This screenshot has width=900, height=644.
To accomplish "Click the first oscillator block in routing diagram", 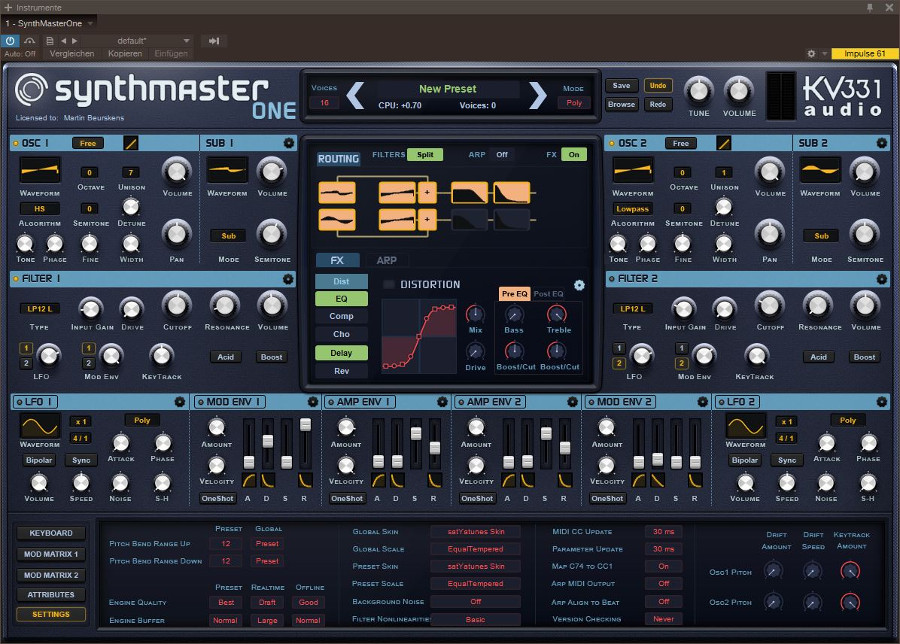I will (x=337, y=193).
